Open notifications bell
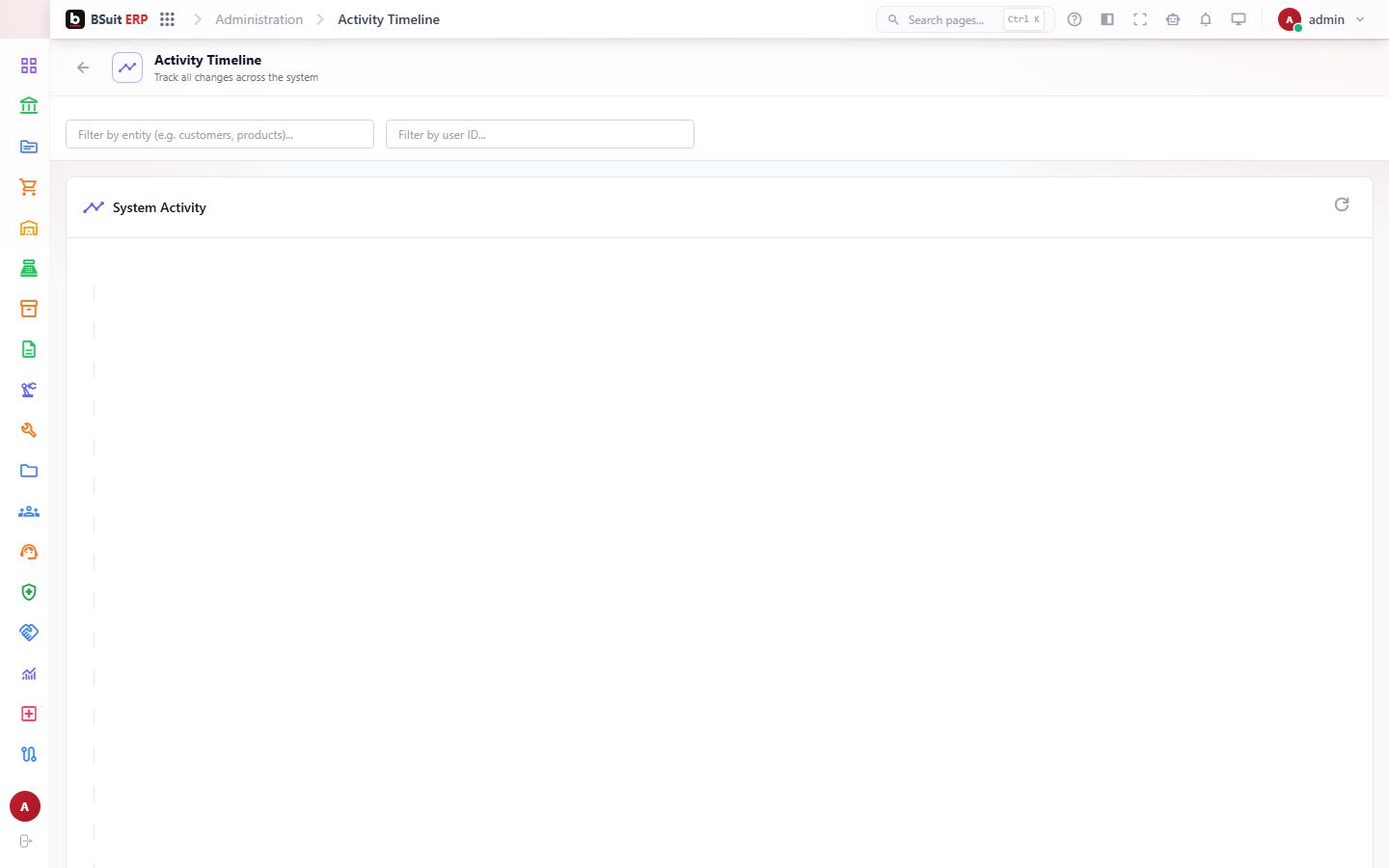This screenshot has height=868, width=1389. point(1206,19)
